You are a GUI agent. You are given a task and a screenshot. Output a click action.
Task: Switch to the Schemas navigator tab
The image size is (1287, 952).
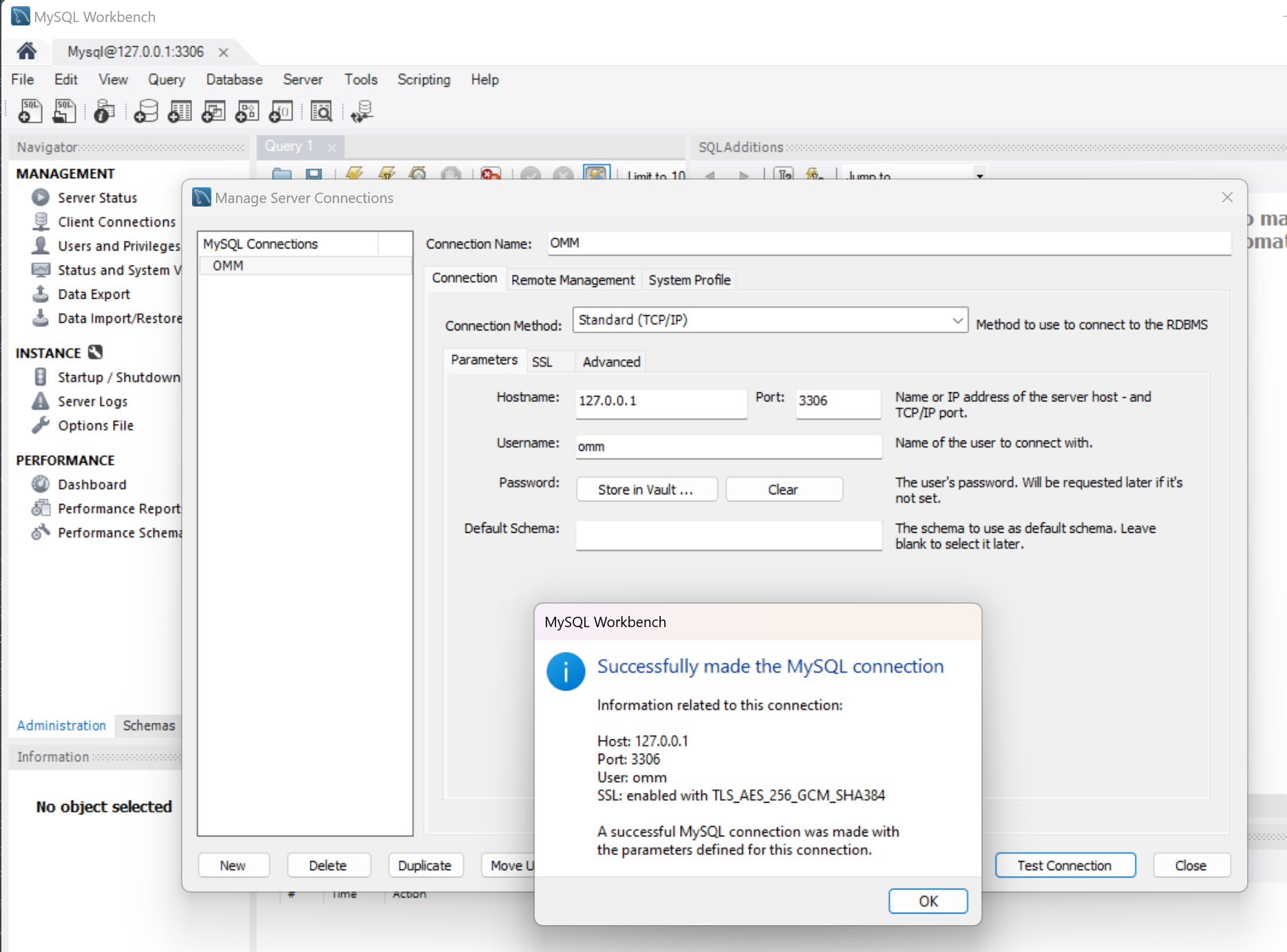tap(149, 726)
